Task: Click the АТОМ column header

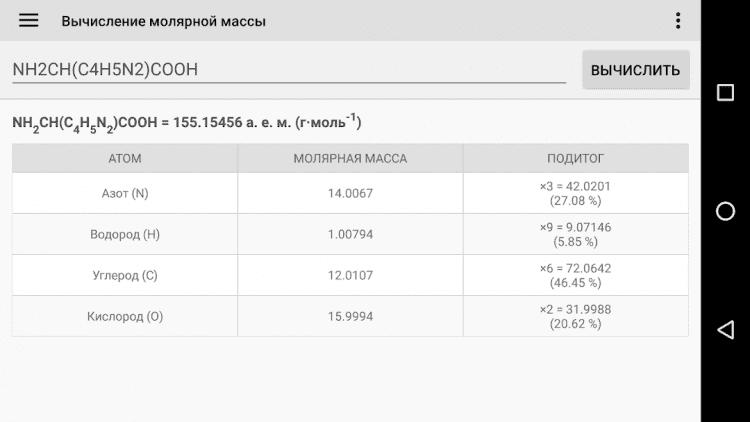Action: coord(125,158)
